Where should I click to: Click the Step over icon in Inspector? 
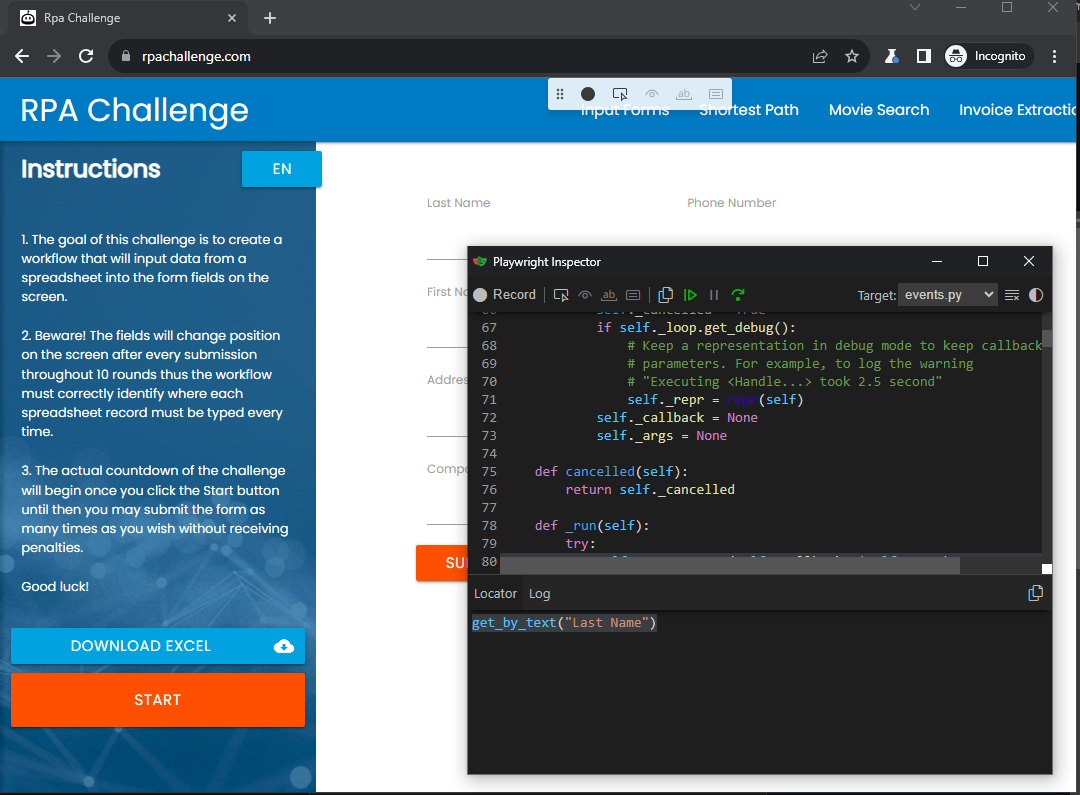point(738,295)
